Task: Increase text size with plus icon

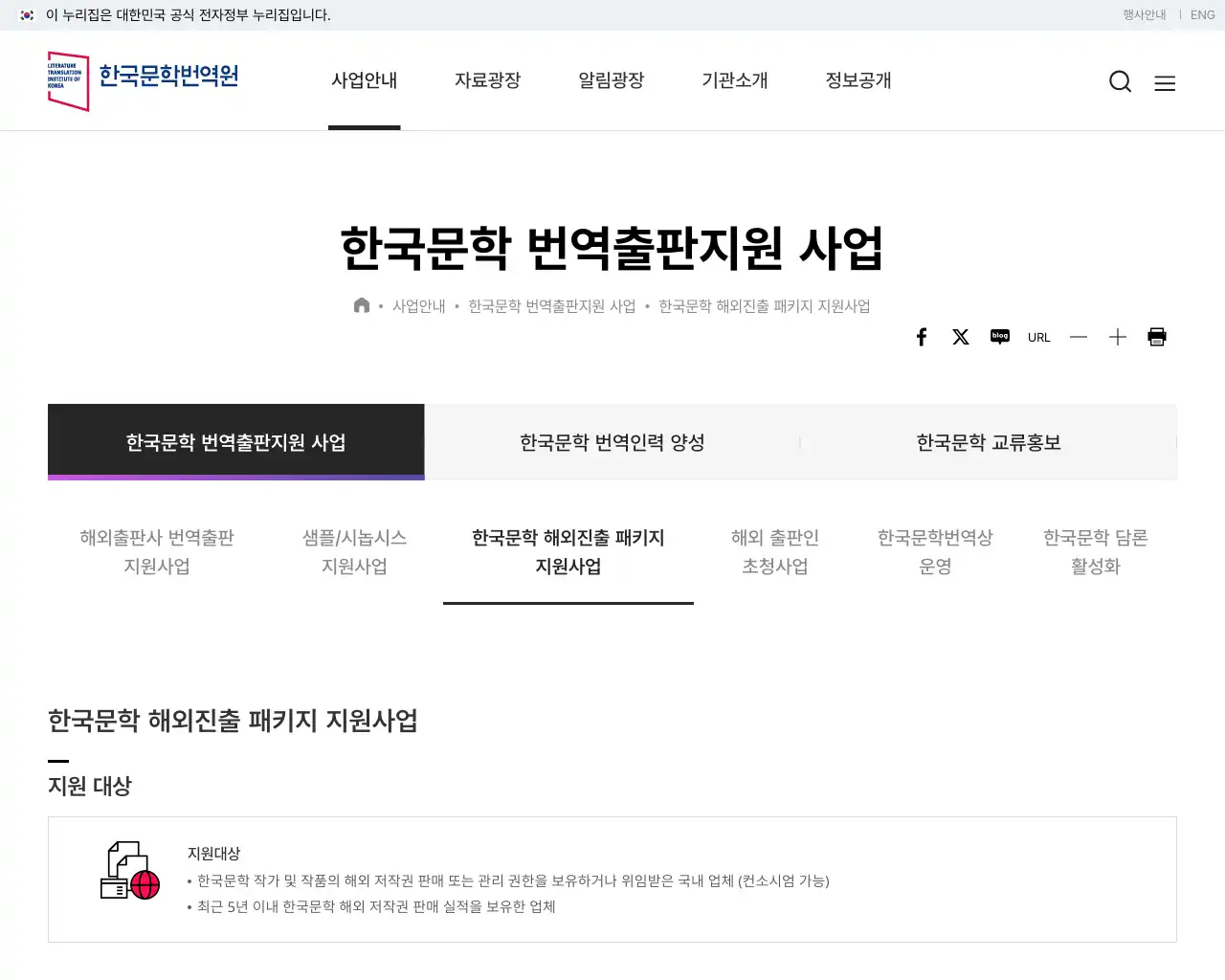Action: [1118, 337]
